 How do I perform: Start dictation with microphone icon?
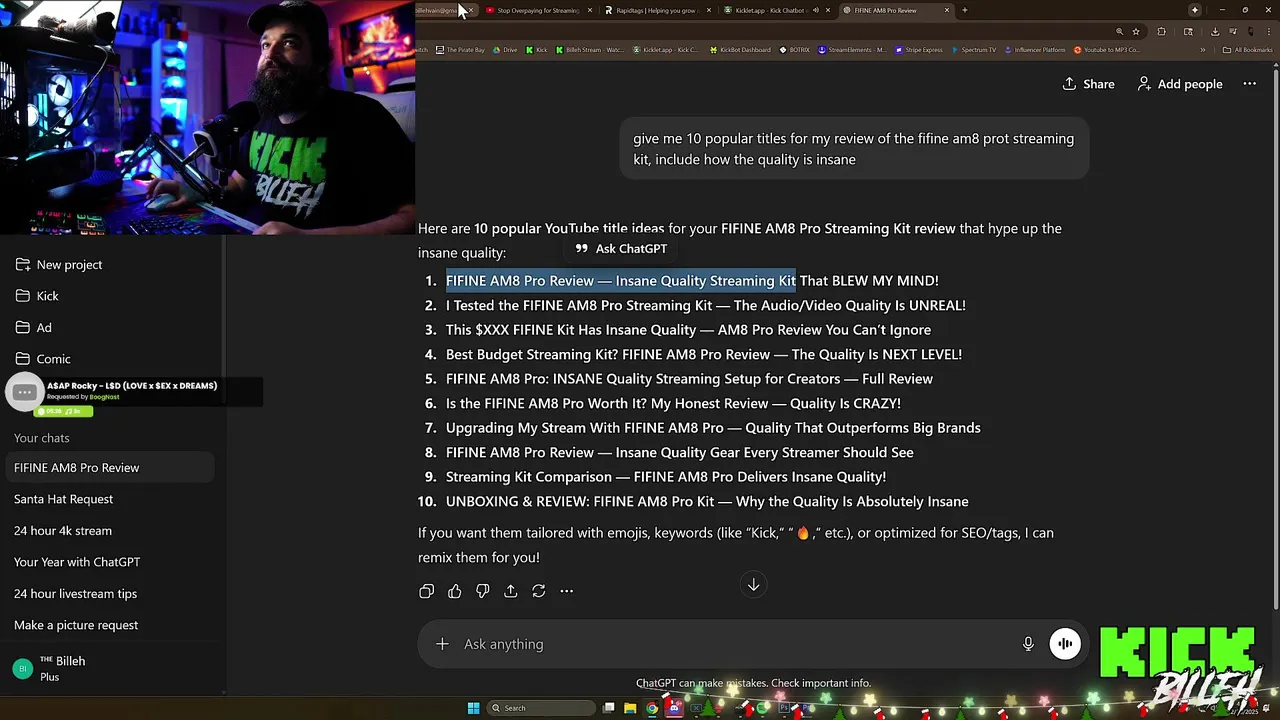[1028, 644]
